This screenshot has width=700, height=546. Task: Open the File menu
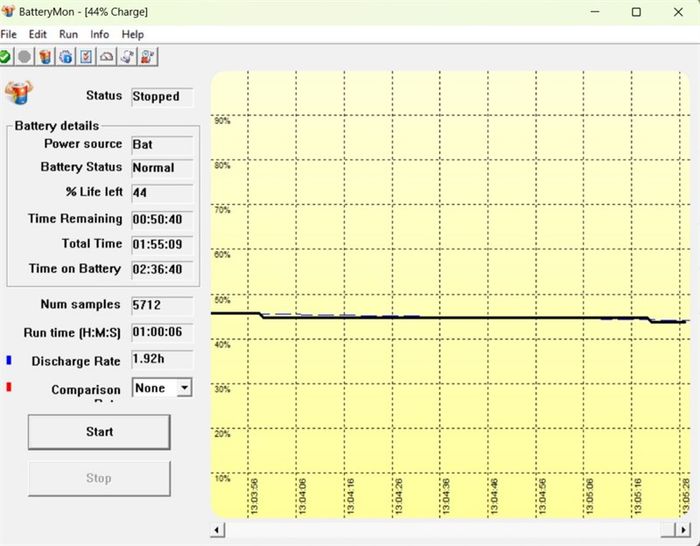pos(8,34)
